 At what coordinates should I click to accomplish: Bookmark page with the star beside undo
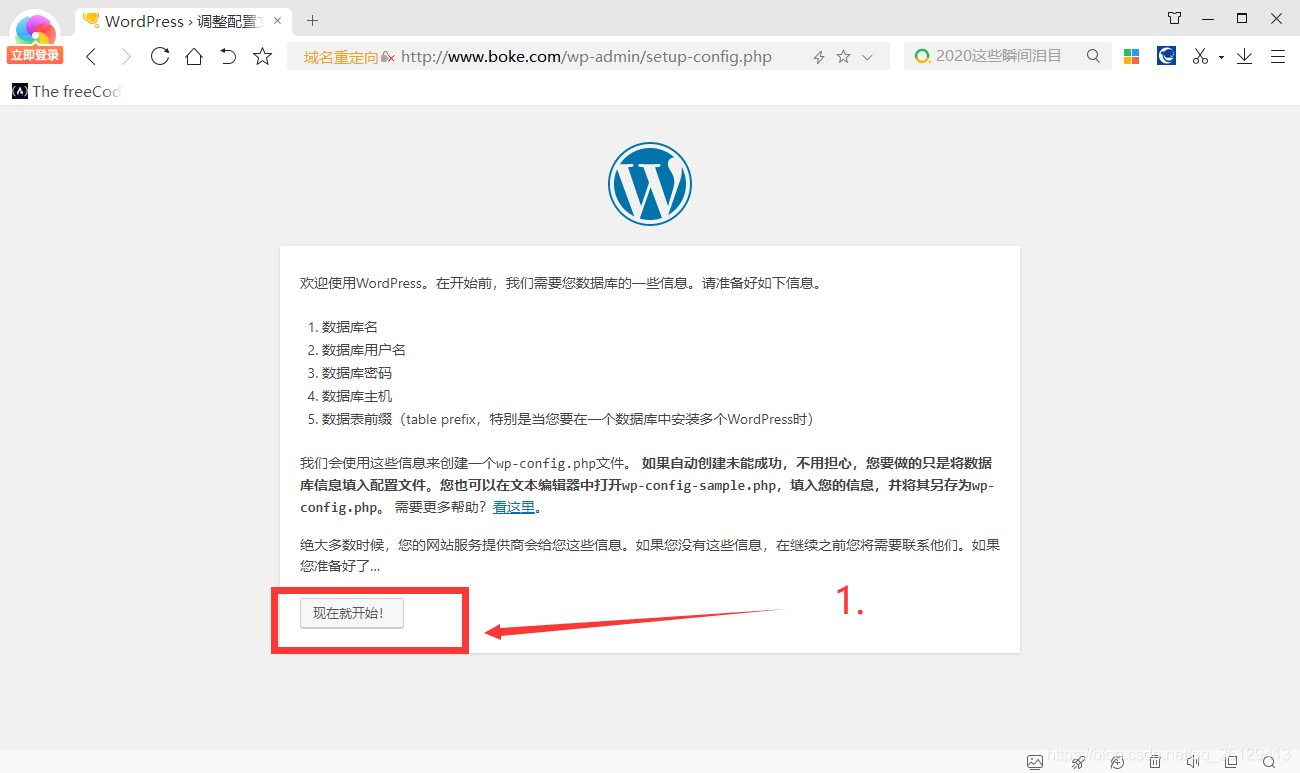pyautogui.click(x=262, y=56)
